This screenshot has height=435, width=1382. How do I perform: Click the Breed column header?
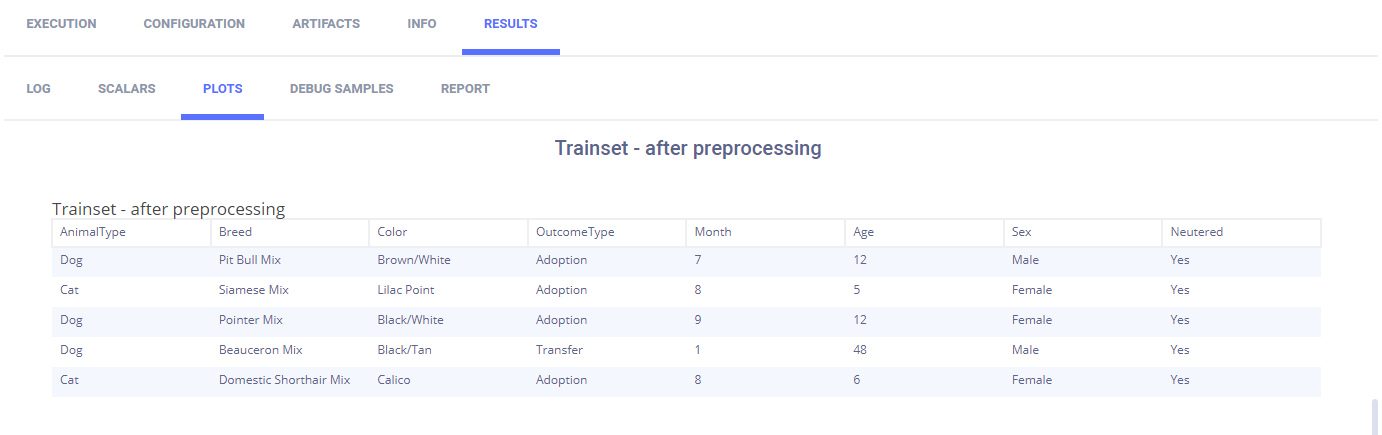pyautogui.click(x=235, y=232)
